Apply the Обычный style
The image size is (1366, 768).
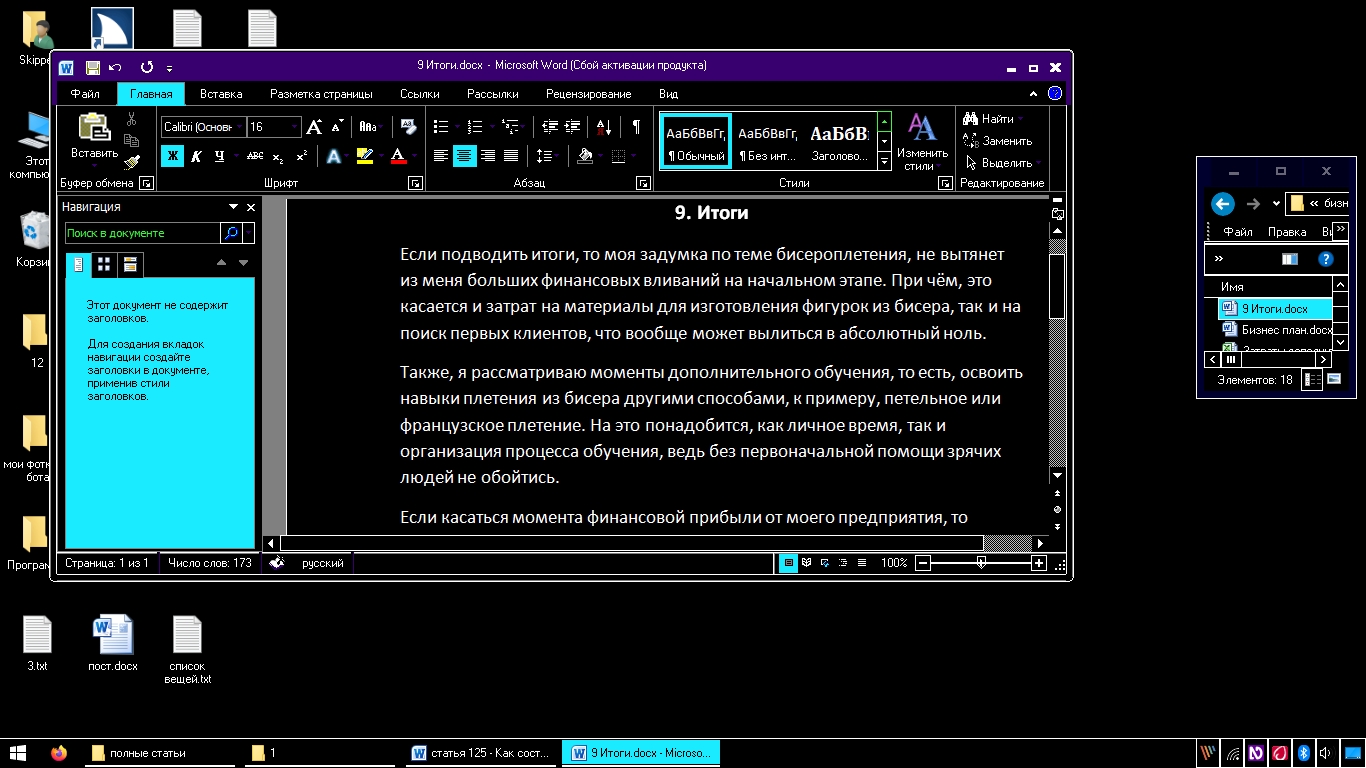tap(696, 141)
